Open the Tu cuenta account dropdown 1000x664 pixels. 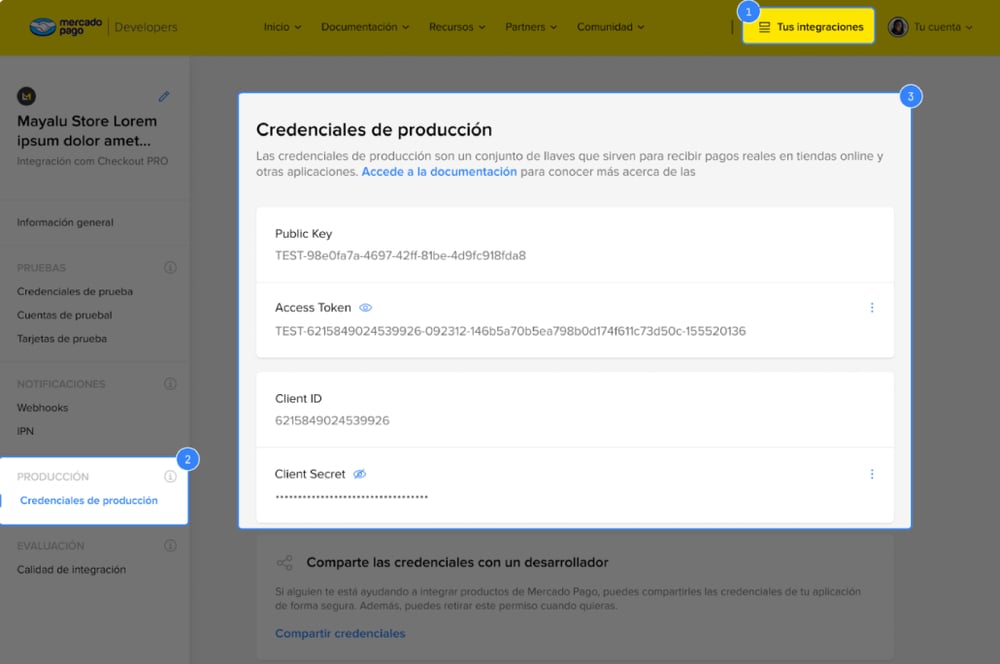coord(943,27)
